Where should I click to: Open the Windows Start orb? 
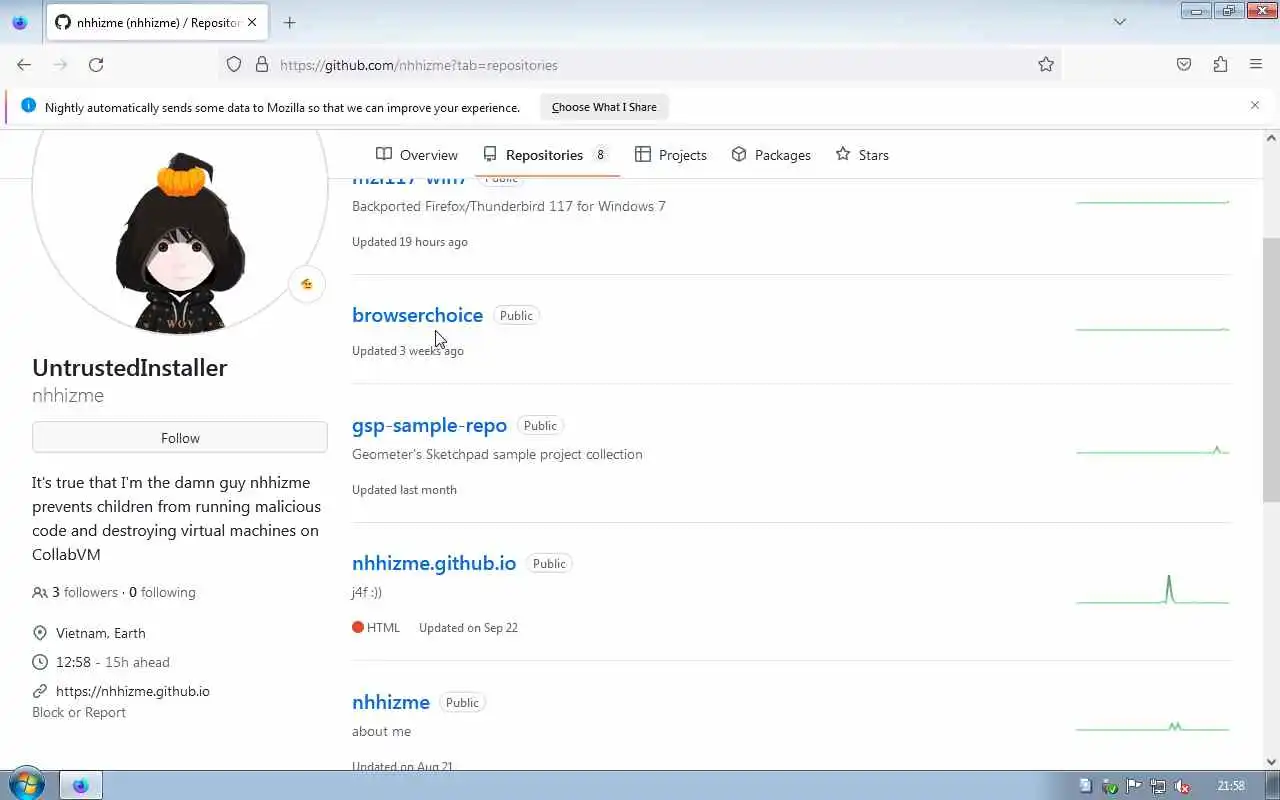pyautogui.click(x=25, y=785)
